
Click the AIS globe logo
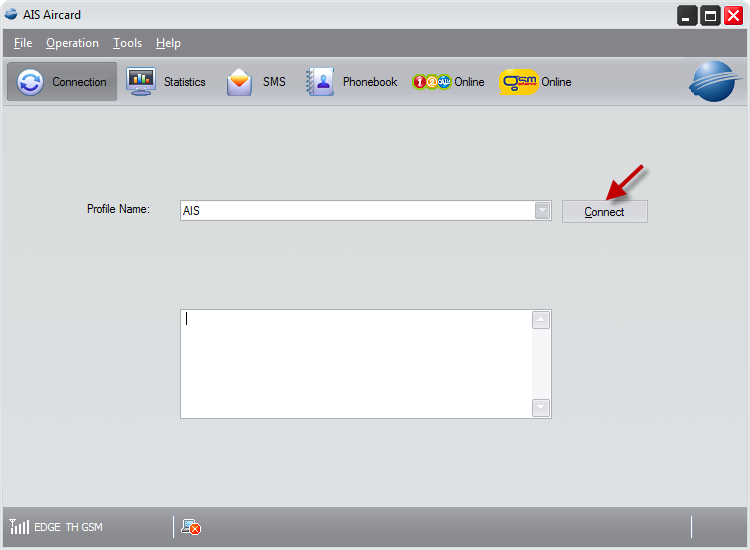tap(715, 81)
